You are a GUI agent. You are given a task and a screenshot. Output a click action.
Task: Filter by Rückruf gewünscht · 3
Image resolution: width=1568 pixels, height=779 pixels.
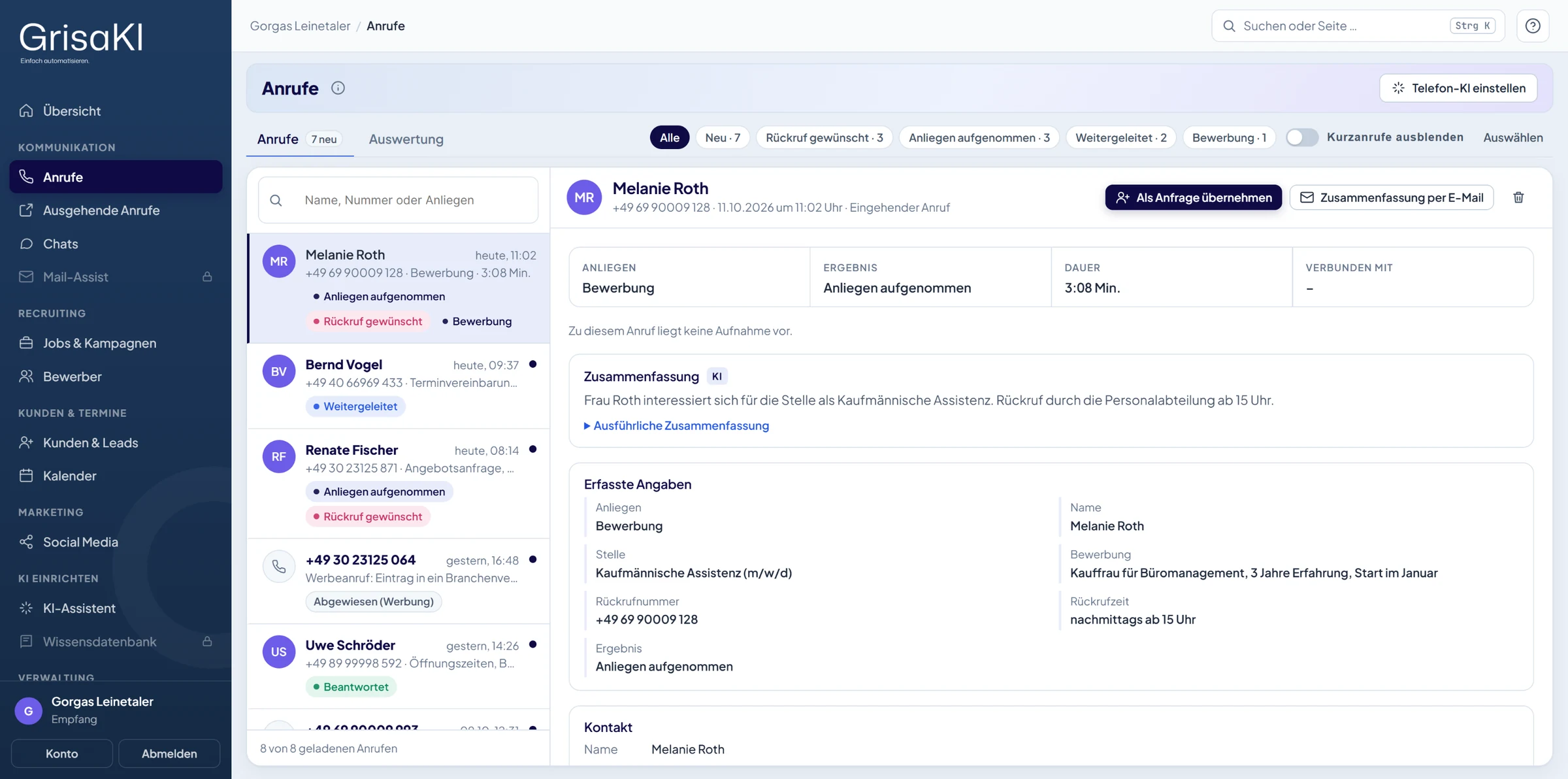[x=824, y=137]
